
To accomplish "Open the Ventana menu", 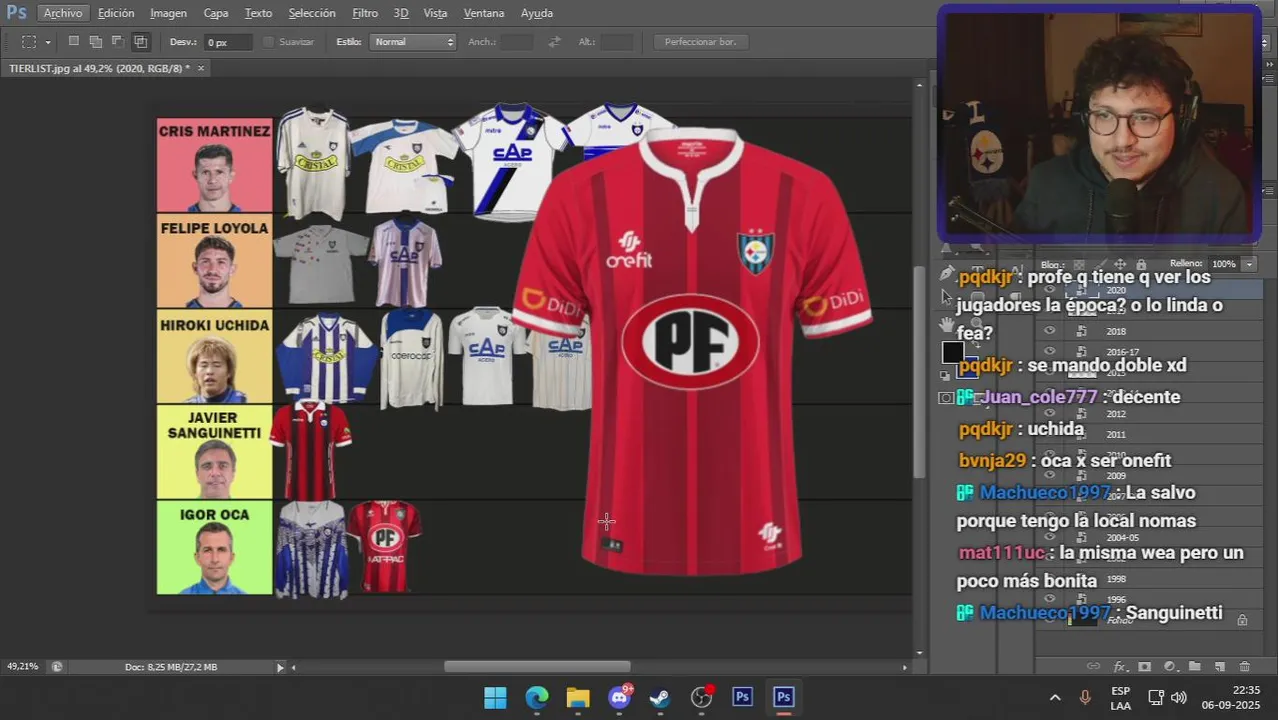I will click(484, 13).
